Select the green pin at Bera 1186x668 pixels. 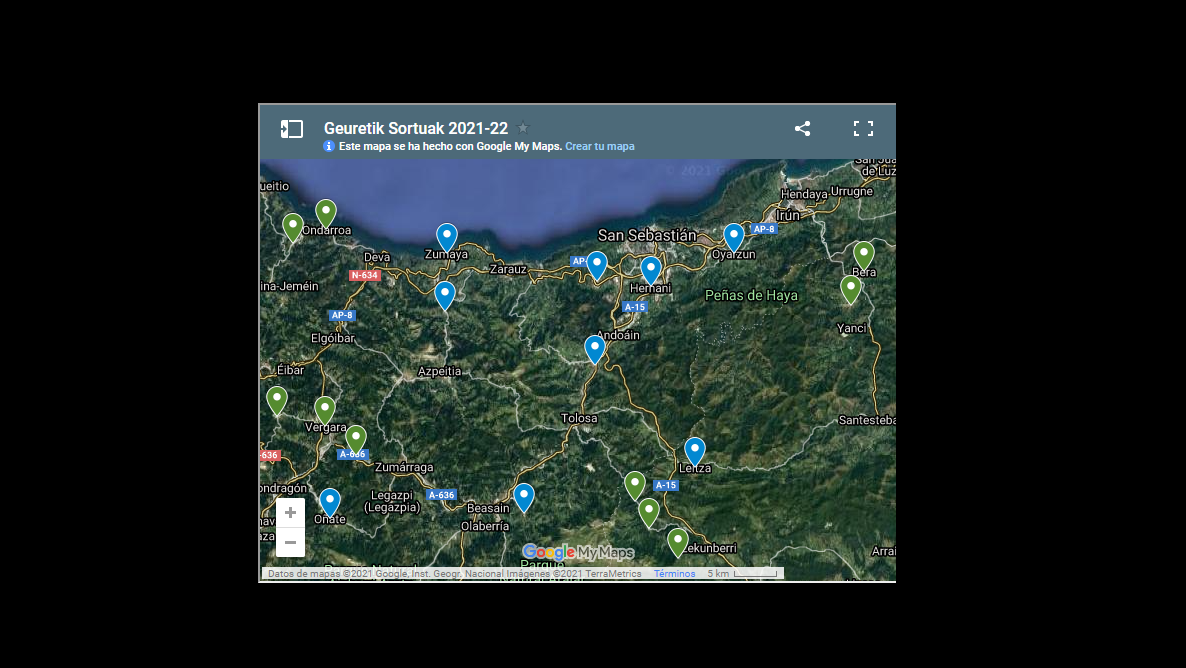click(864, 254)
